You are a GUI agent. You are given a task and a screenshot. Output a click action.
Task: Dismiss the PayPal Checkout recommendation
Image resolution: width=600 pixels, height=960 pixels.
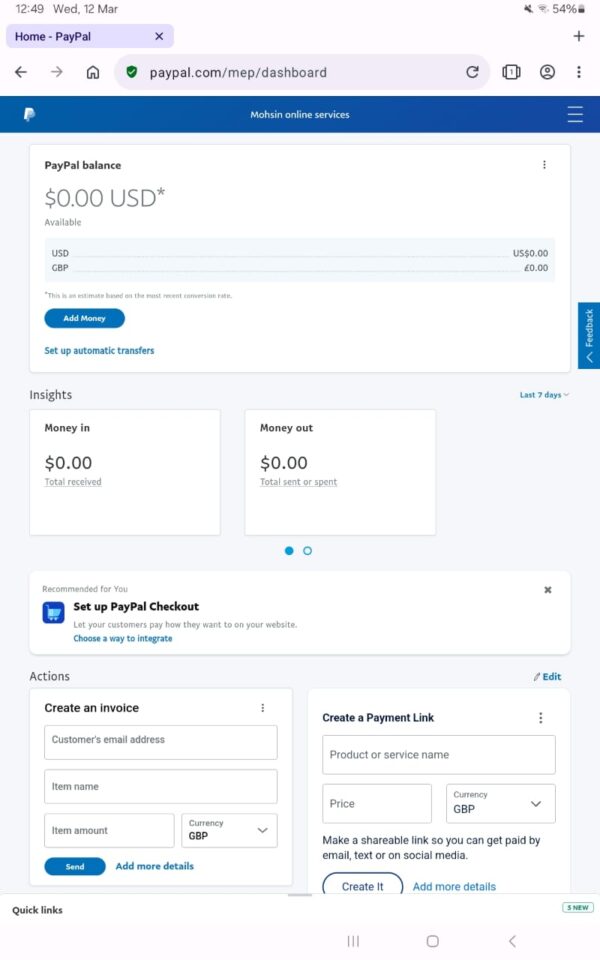coord(548,590)
